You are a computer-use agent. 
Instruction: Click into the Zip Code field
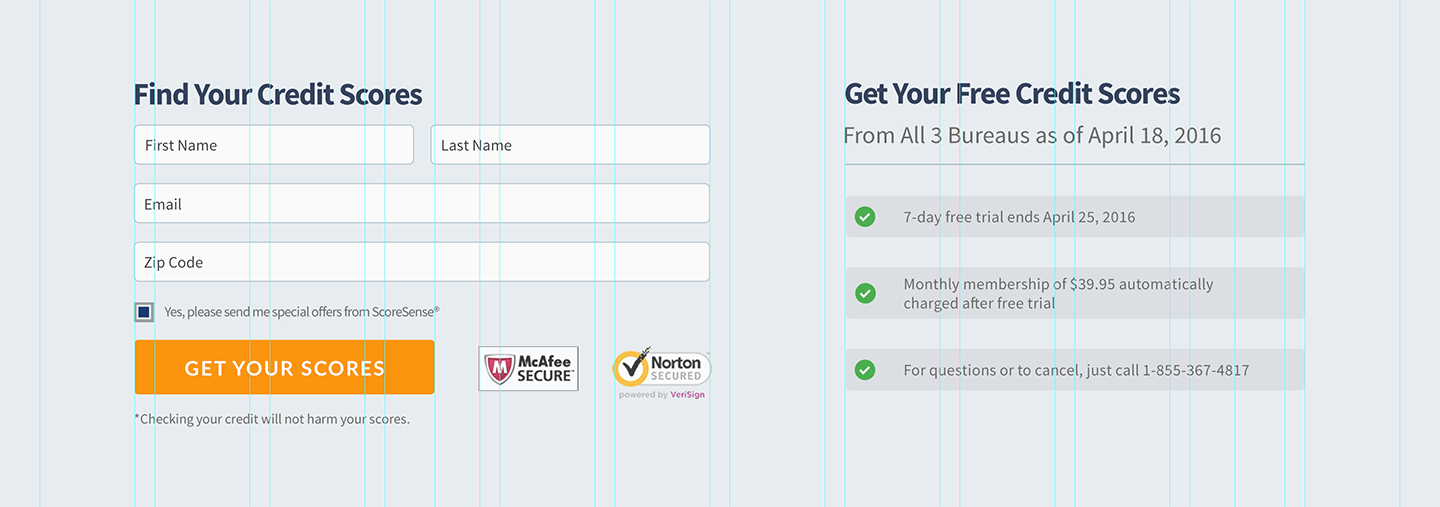pyautogui.click(x=422, y=262)
